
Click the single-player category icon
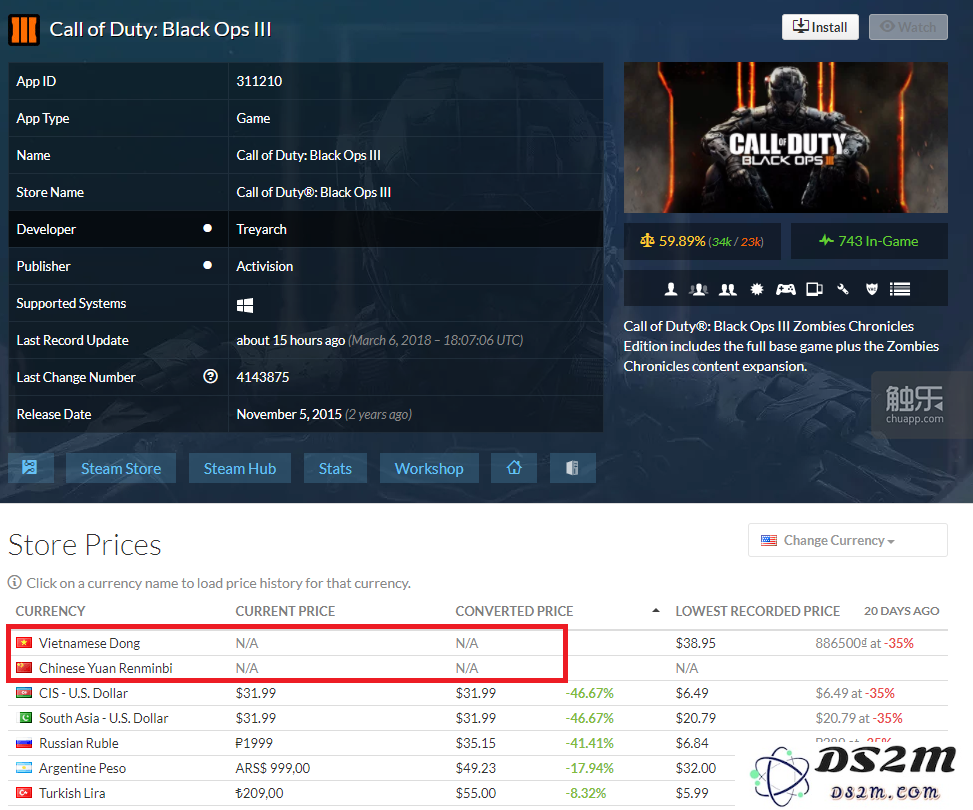(x=671, y=289)
